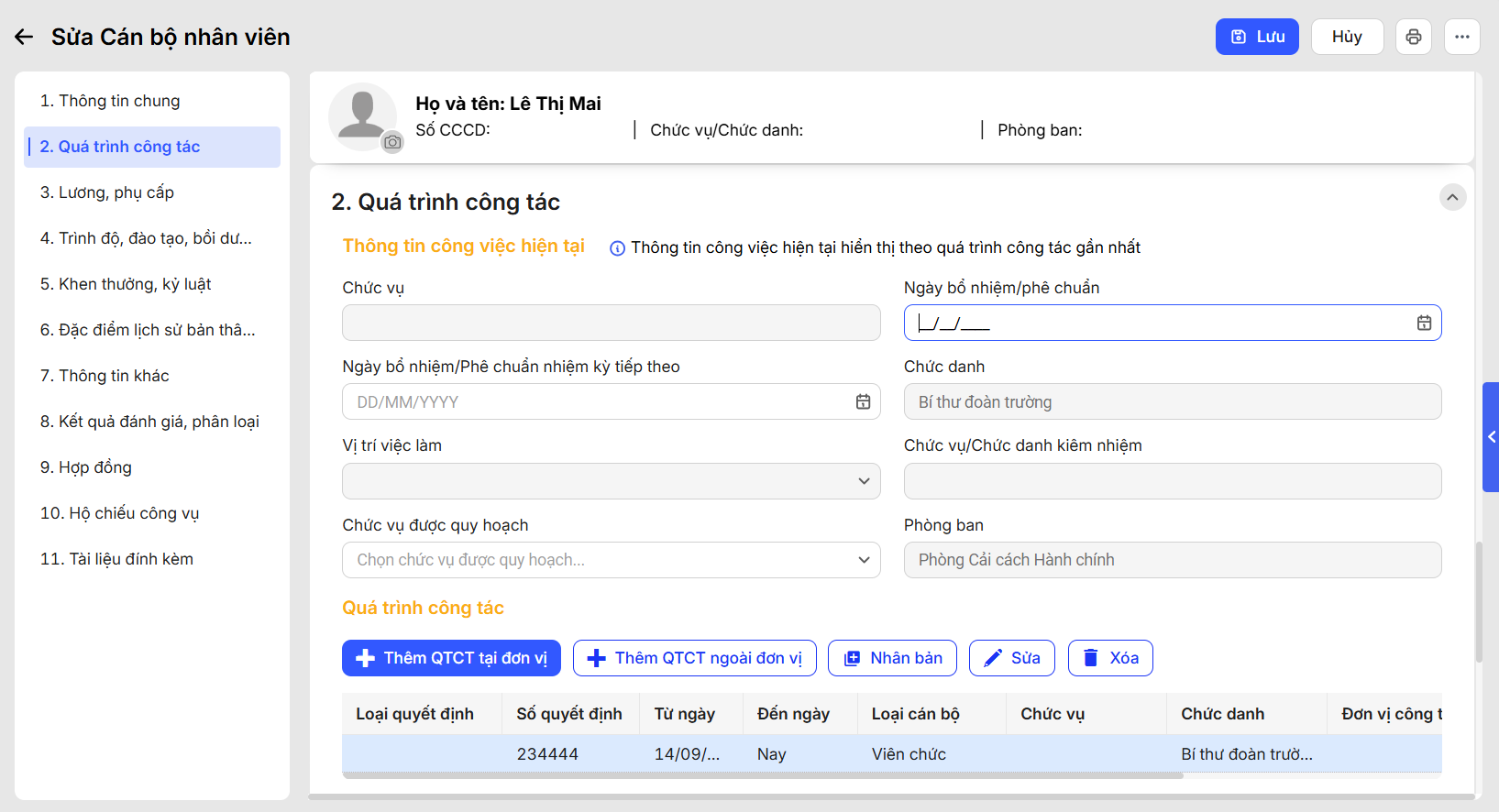Go to Lương, phụ cấp section
Viewport: 1499px width, 812px height.
click(x=107, y=192)
